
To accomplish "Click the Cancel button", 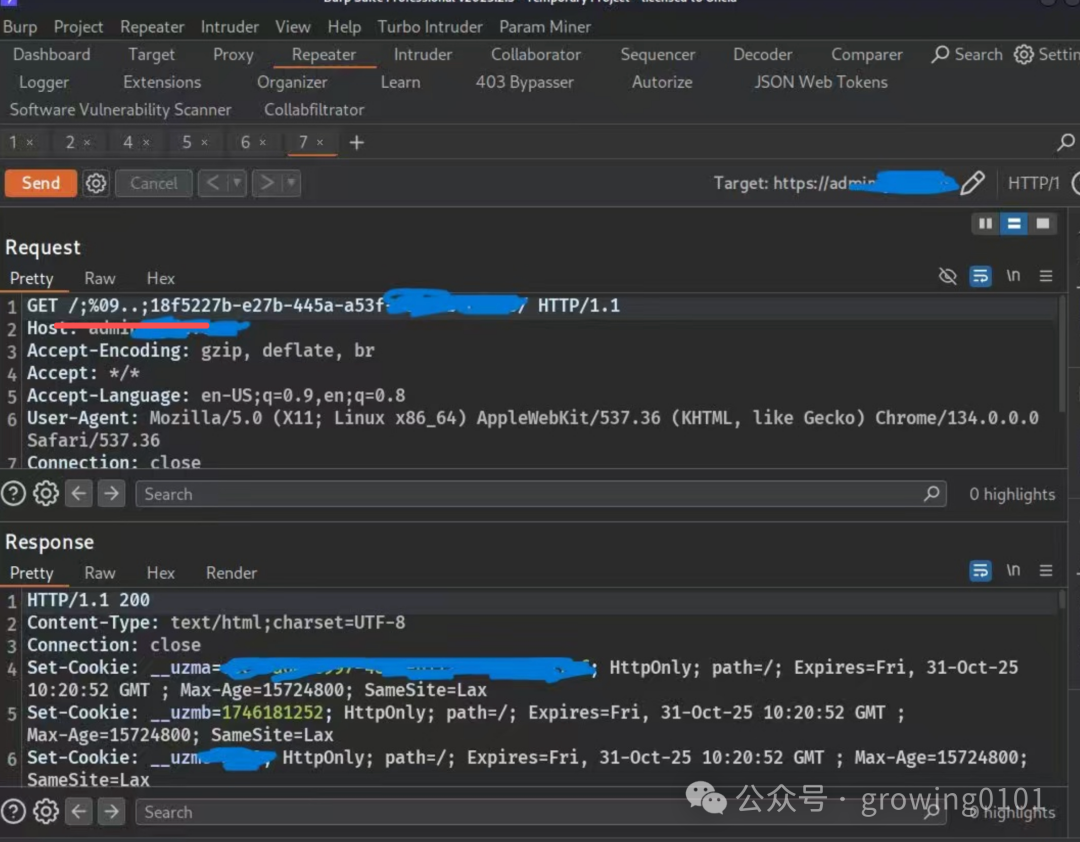I will (x=153, y=183).
